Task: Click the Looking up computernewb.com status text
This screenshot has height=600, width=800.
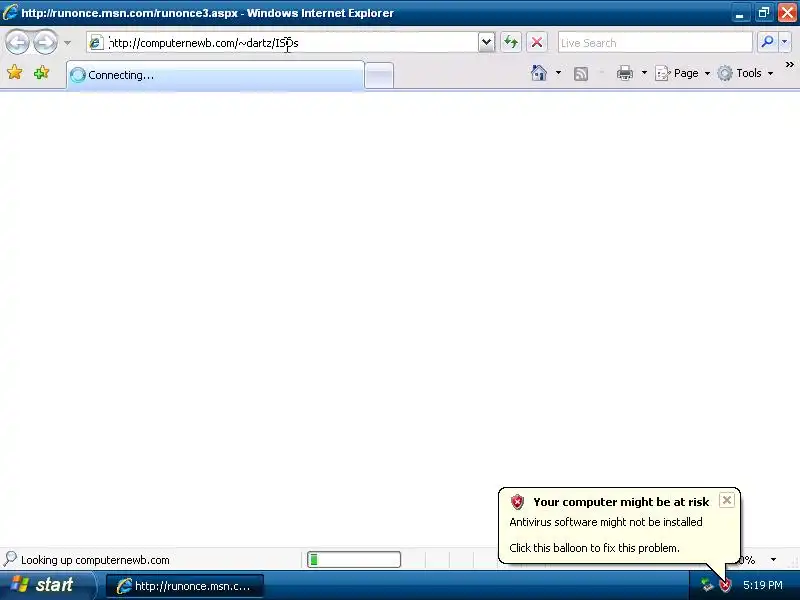Action: [x=95, y=560]
